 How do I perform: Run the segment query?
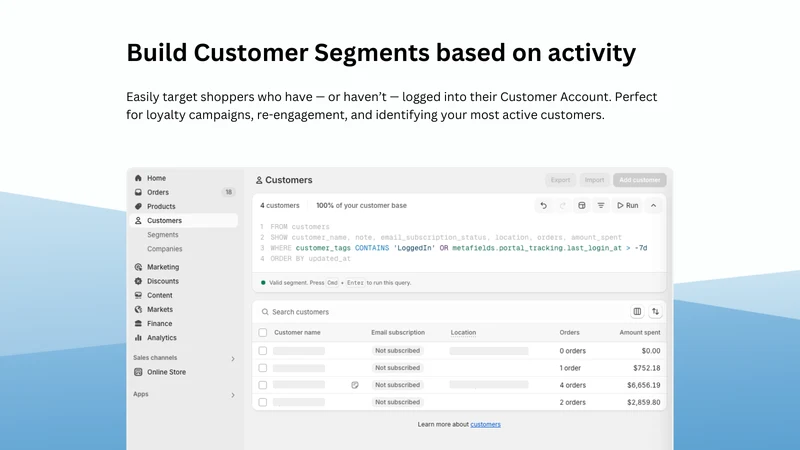click(628, 206)
